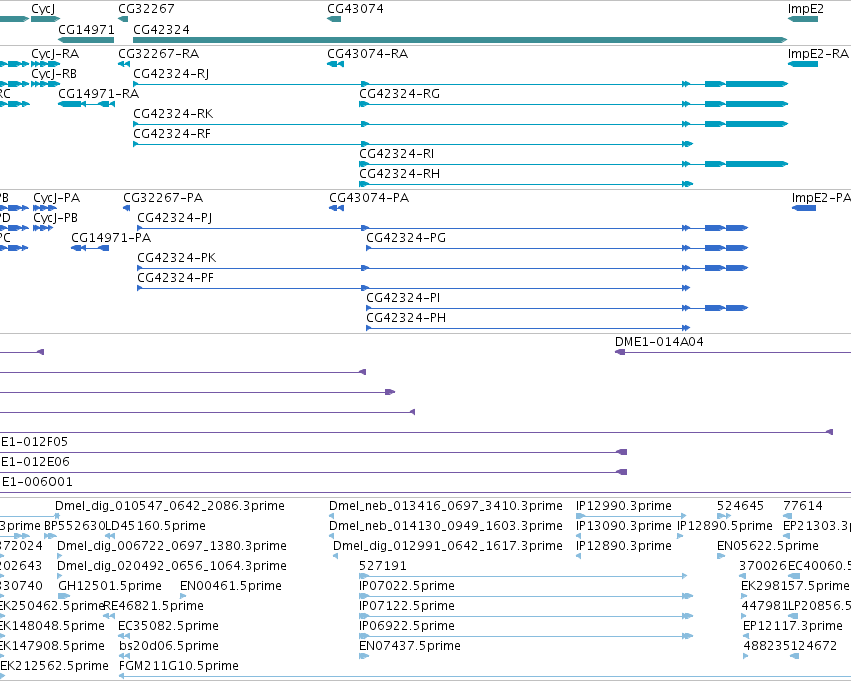Click the 77614 EST label
The height and width of the screenshot is (681, 851).
click(x=803, y=506)
